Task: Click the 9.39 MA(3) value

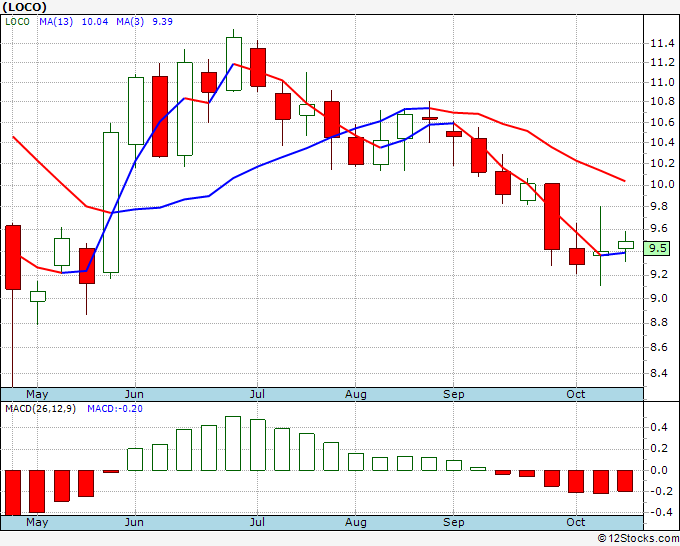Action: 162,22
